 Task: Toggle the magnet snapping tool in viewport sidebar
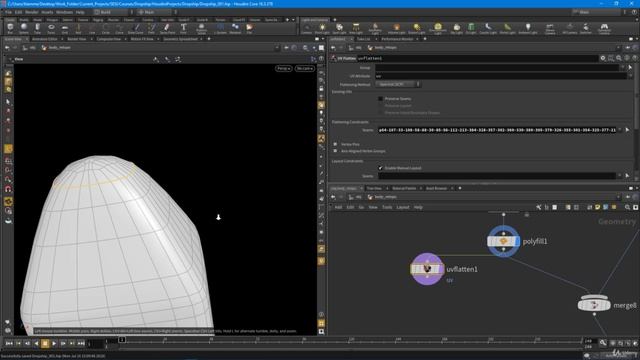coord(8,189)
